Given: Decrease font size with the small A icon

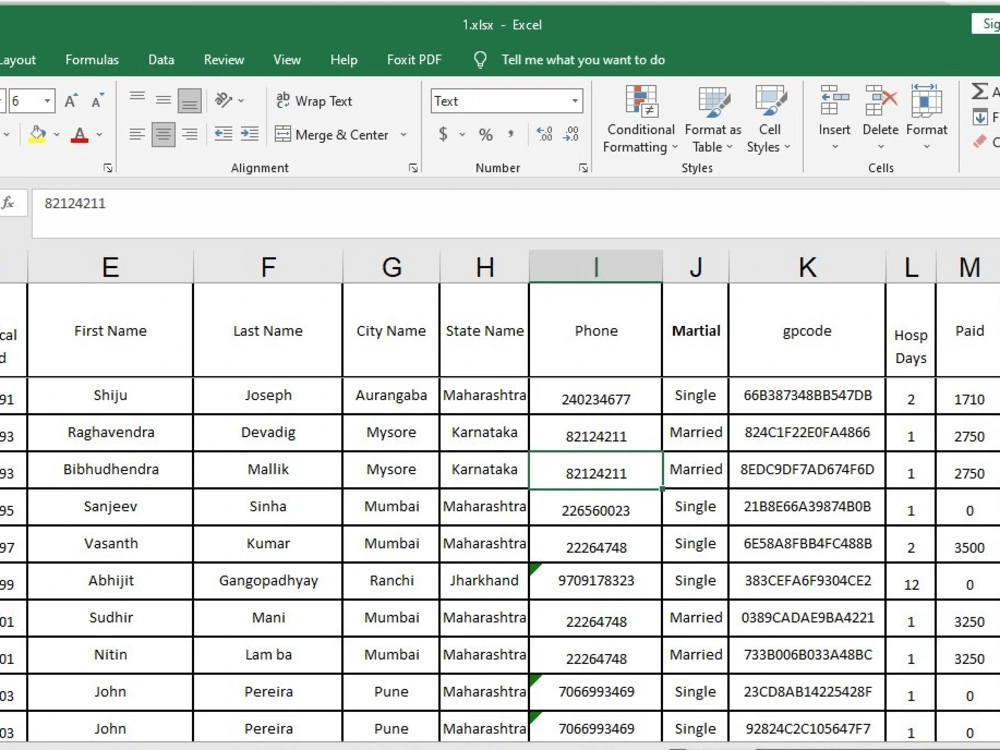Looking at the screenshot, I should tap(98, 101).
